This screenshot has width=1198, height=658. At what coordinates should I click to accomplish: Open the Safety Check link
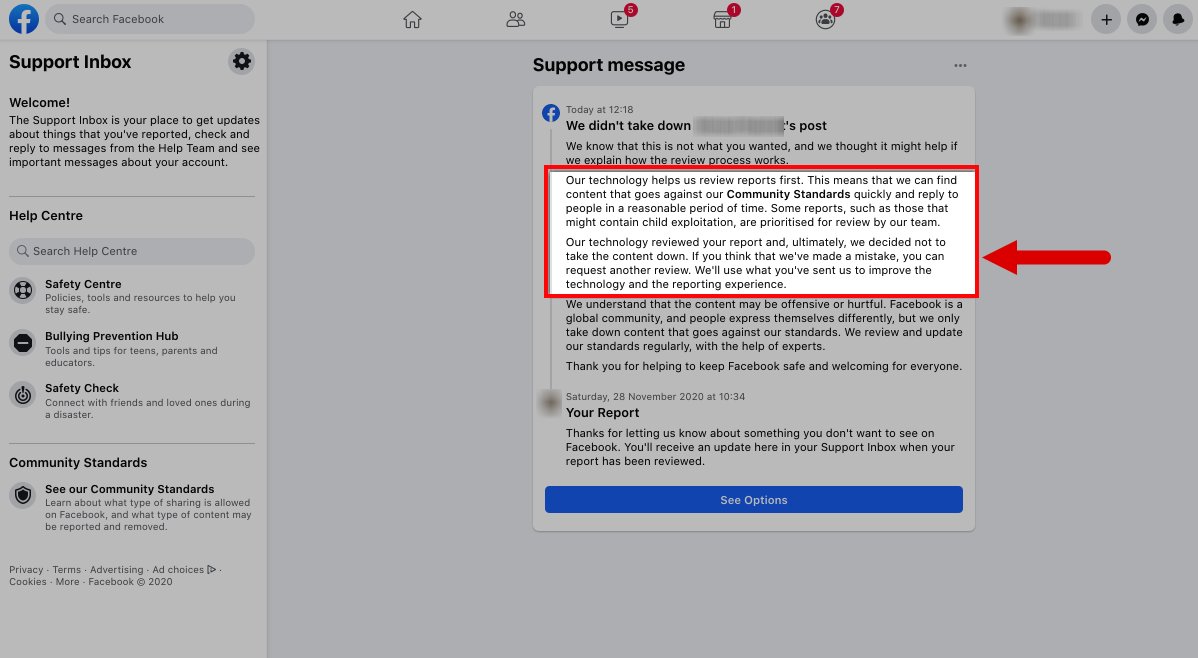coord(82,388)
